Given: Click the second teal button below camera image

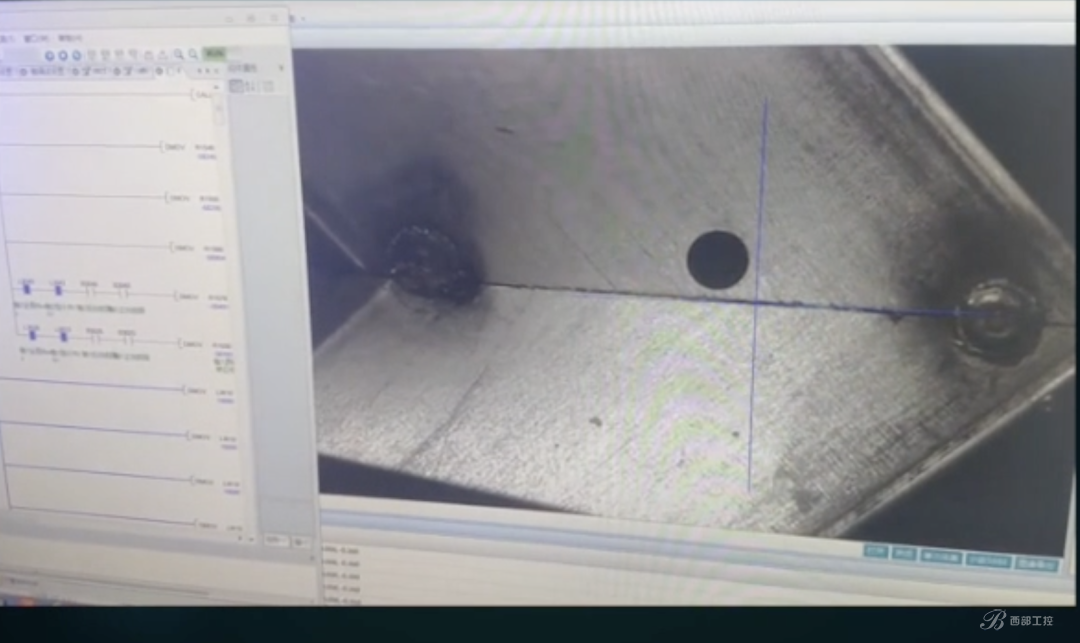Looking at the screenshot, I should pyautogui.click(x=904, y=554).
